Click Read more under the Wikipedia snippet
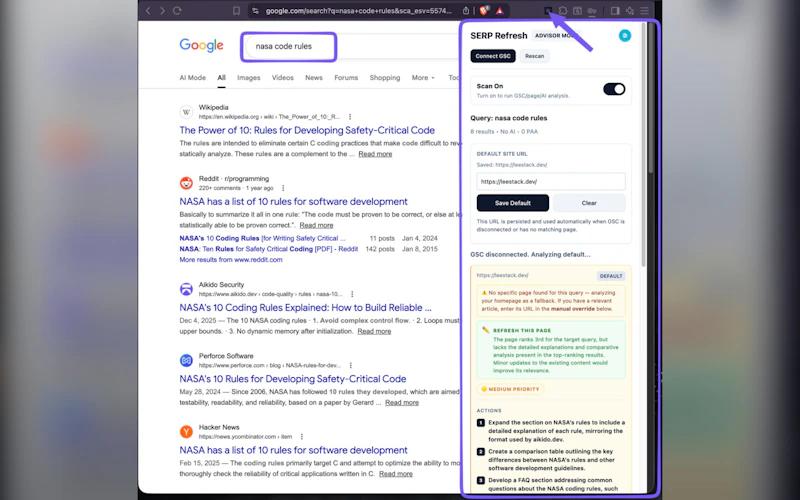800x500 pixels. pos(375,154)
